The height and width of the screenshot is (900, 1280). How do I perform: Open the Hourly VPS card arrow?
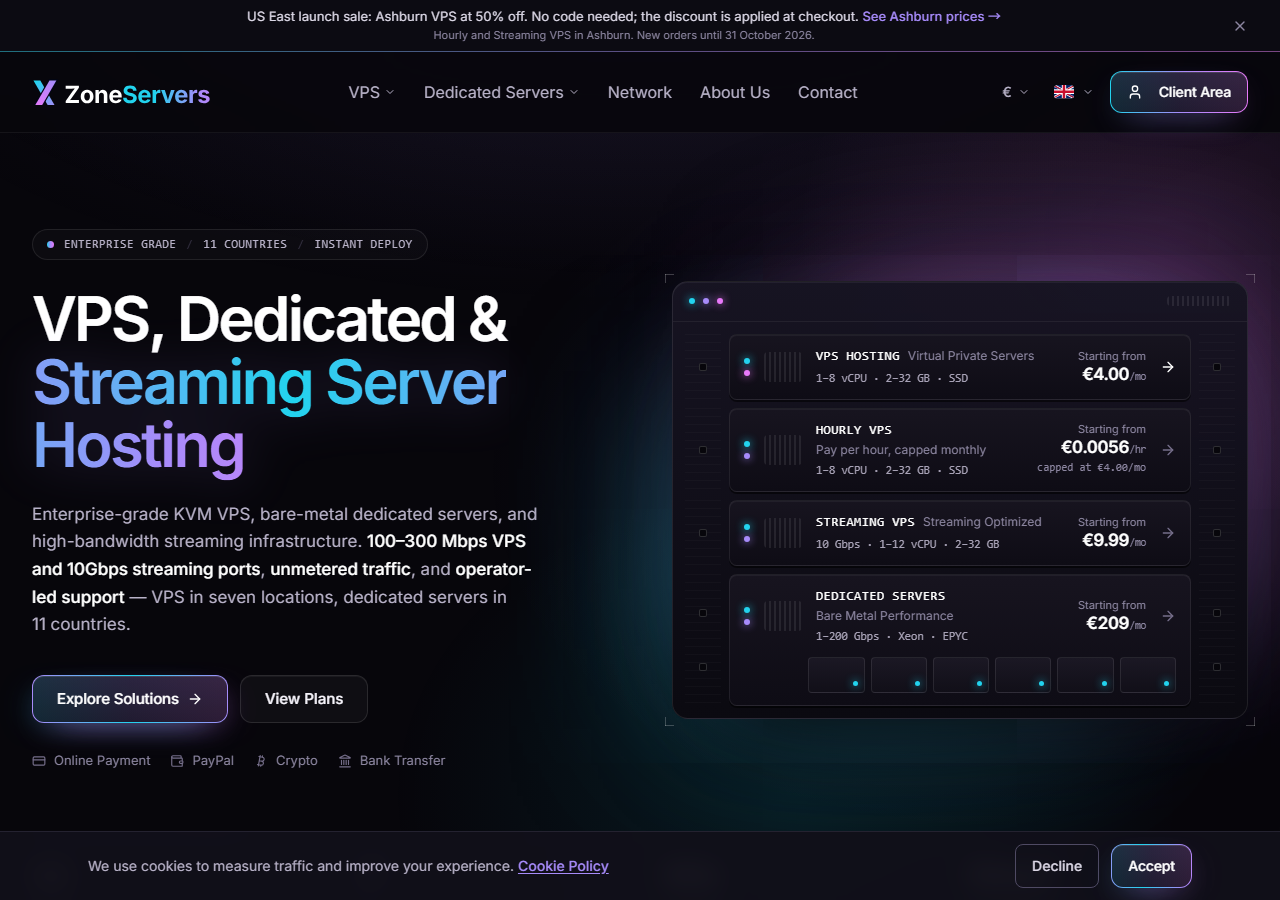[1168, 450]
